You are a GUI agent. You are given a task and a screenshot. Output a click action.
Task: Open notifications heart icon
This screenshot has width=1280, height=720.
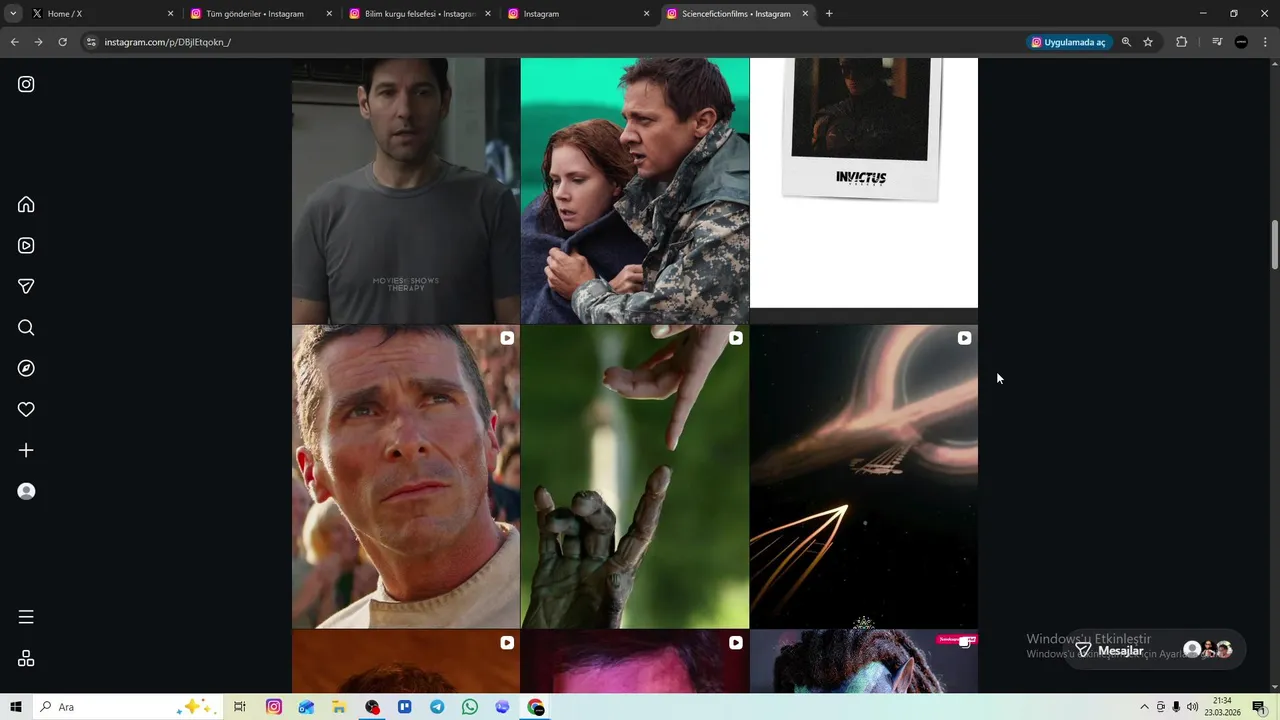(26, 409)
